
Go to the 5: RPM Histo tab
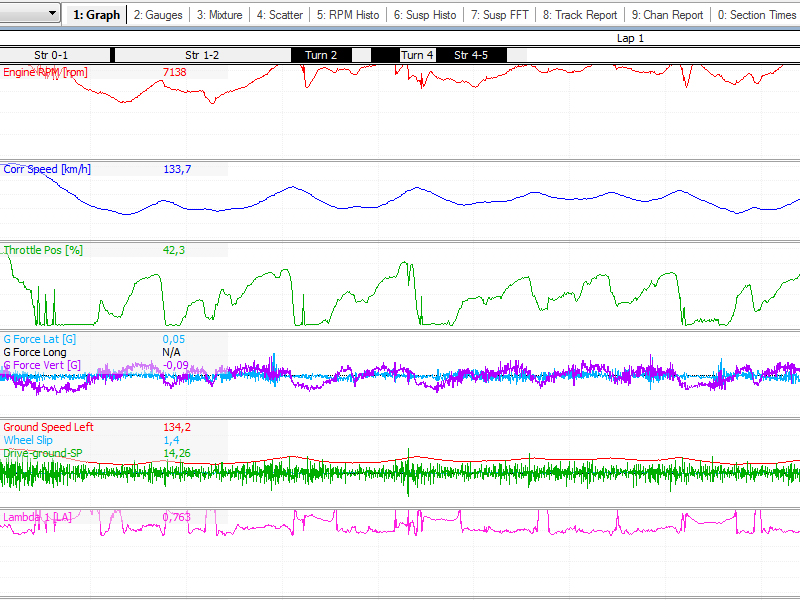pyautogui.click(x=348, y=15)
